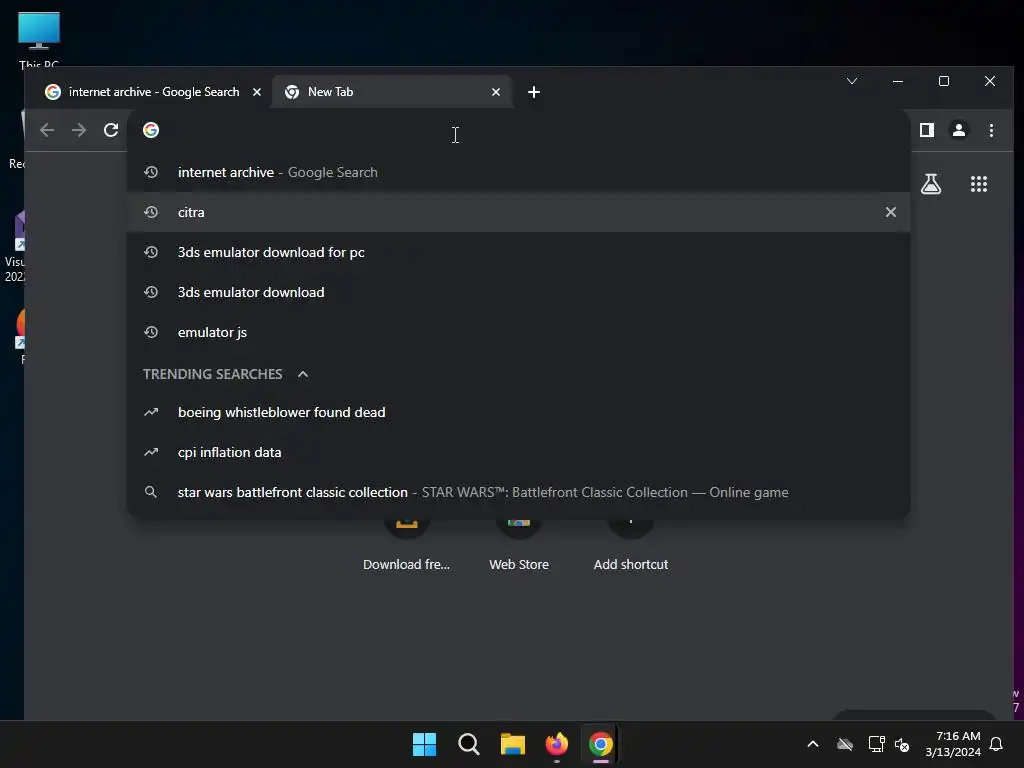Collapse the Trending Searches section
Viewport: 1024px width, 768px height.
tap(302, 374)
